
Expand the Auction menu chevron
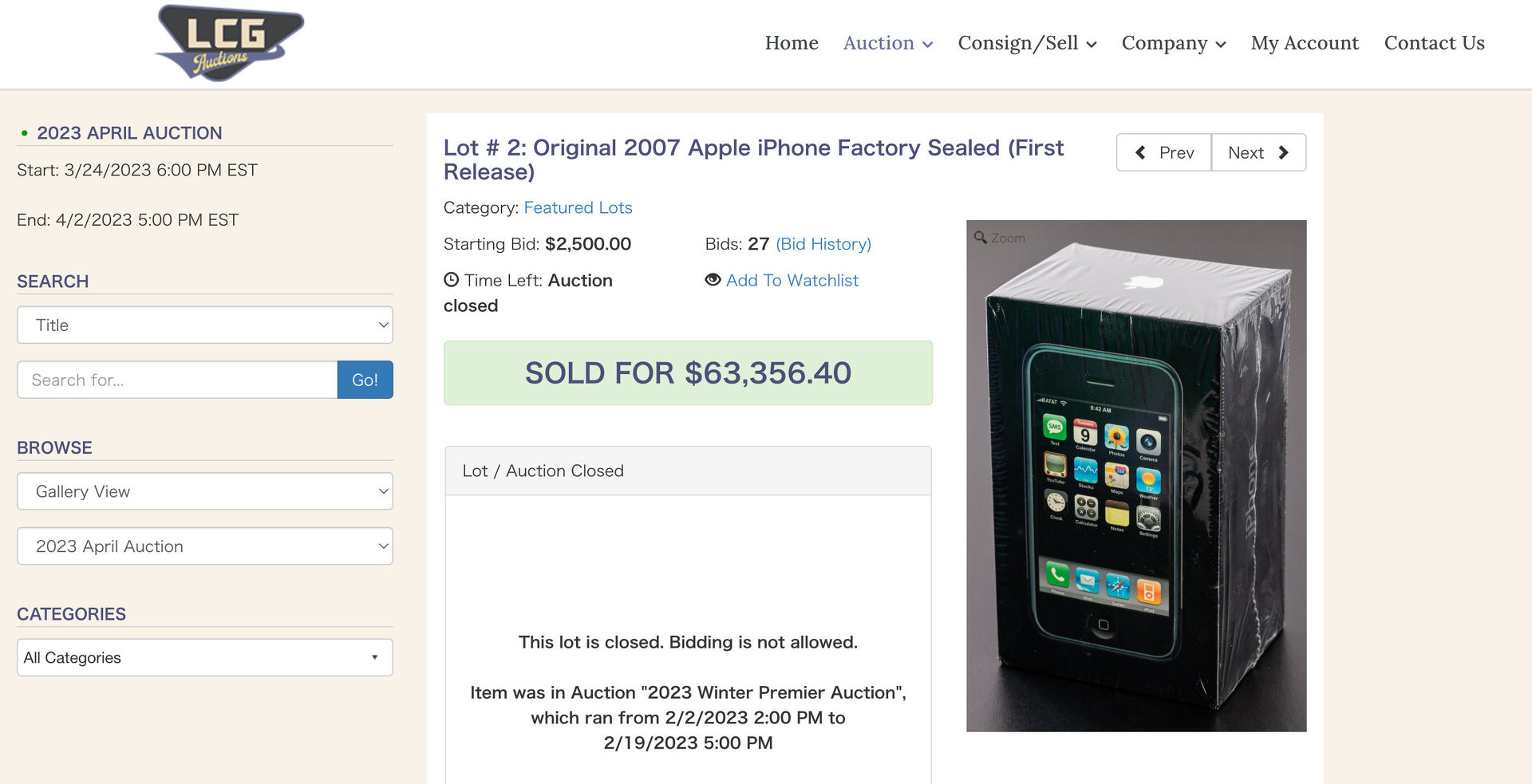pyautogui.click(x=928, y=45)
